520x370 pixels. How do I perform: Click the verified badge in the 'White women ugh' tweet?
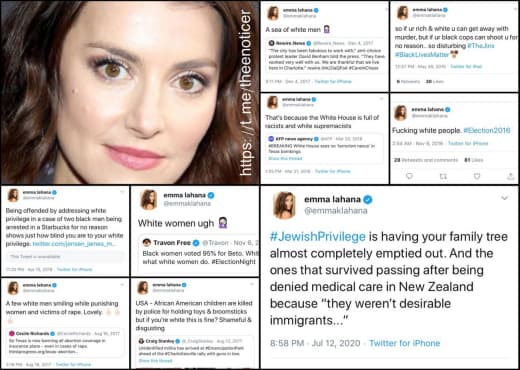tap(211, 195)
